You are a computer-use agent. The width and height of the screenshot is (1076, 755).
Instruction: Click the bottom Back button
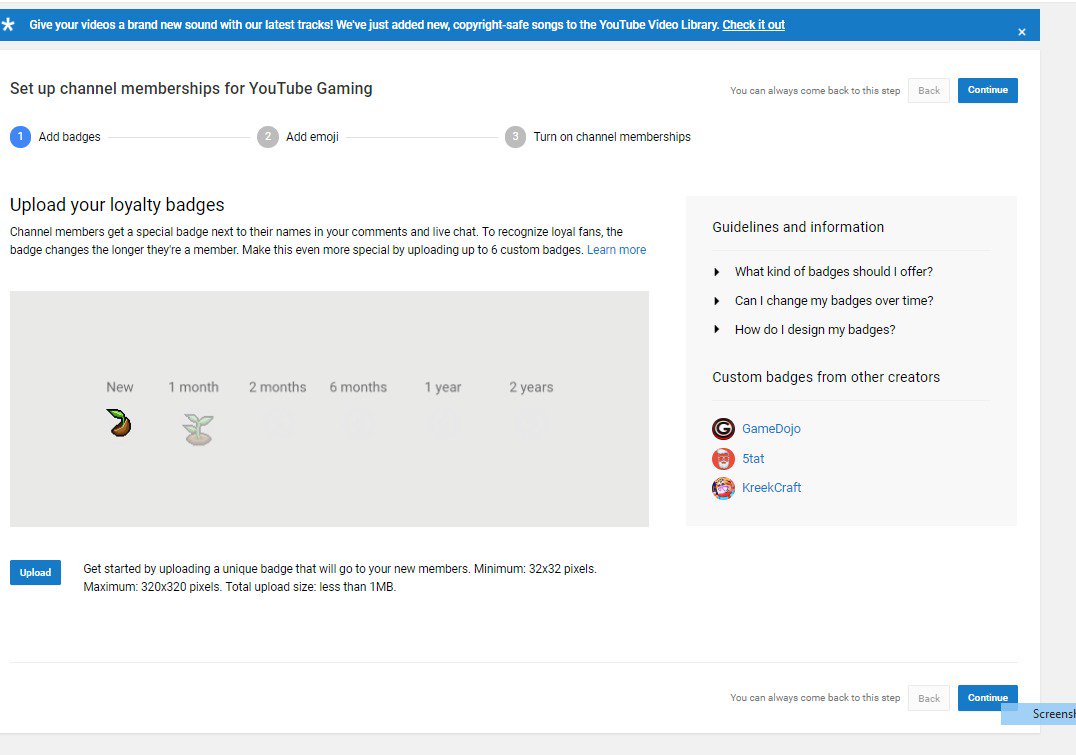tap(928, 698)
